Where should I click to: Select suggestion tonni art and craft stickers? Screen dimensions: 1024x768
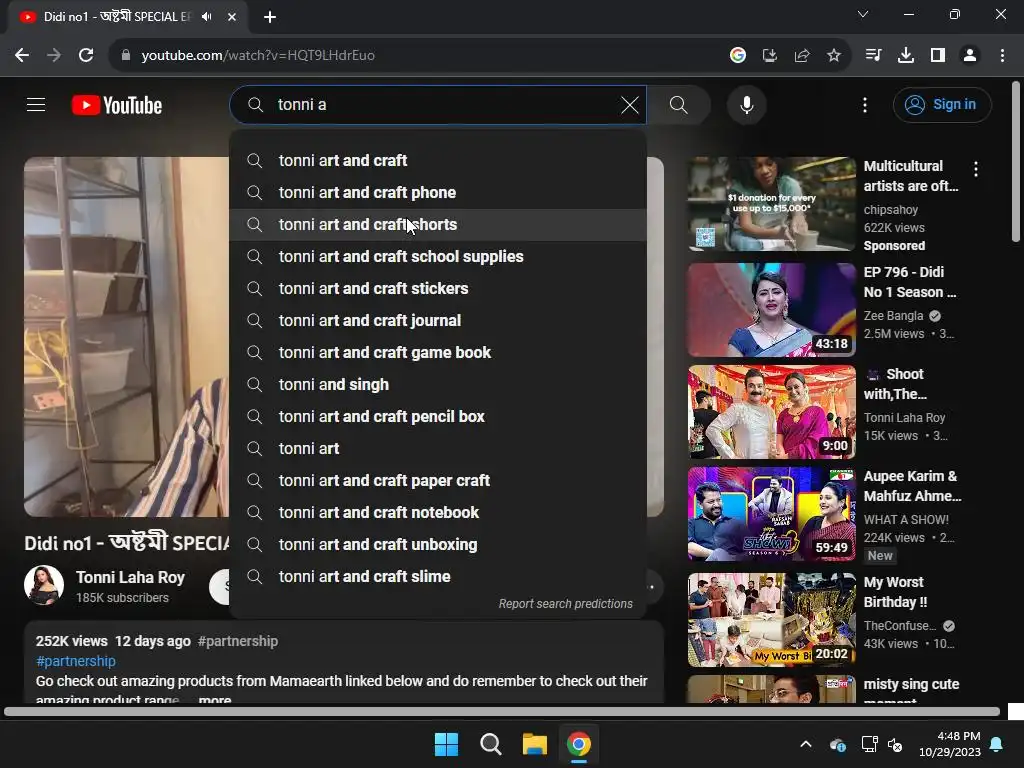click(x=438, y=289)
